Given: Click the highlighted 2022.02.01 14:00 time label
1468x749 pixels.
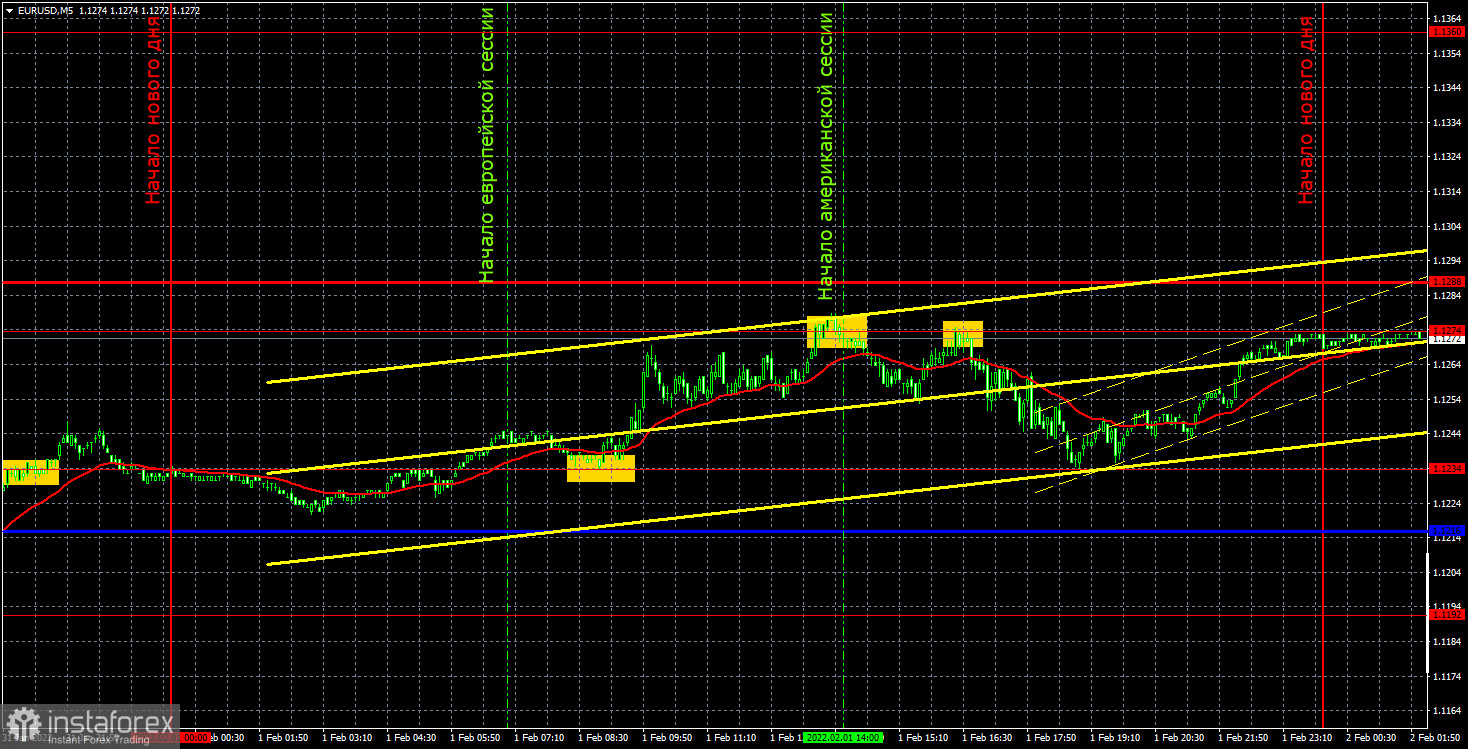Looking at the screenshot, I should pos(844,737).
